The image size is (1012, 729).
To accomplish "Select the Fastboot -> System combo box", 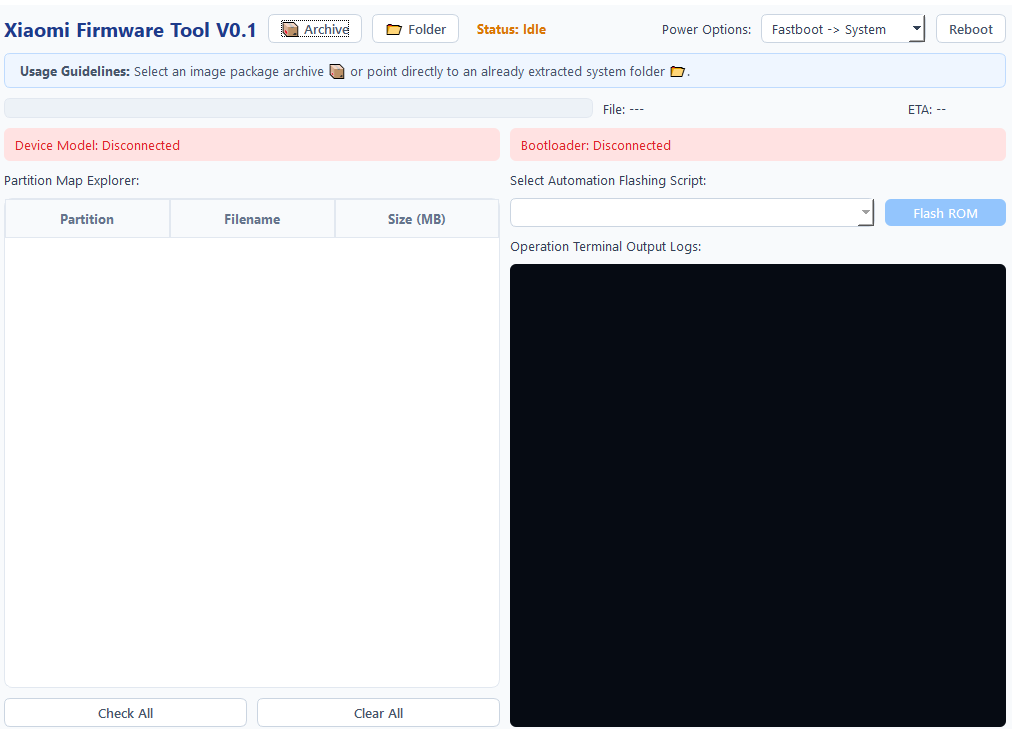I will point(843,29).
